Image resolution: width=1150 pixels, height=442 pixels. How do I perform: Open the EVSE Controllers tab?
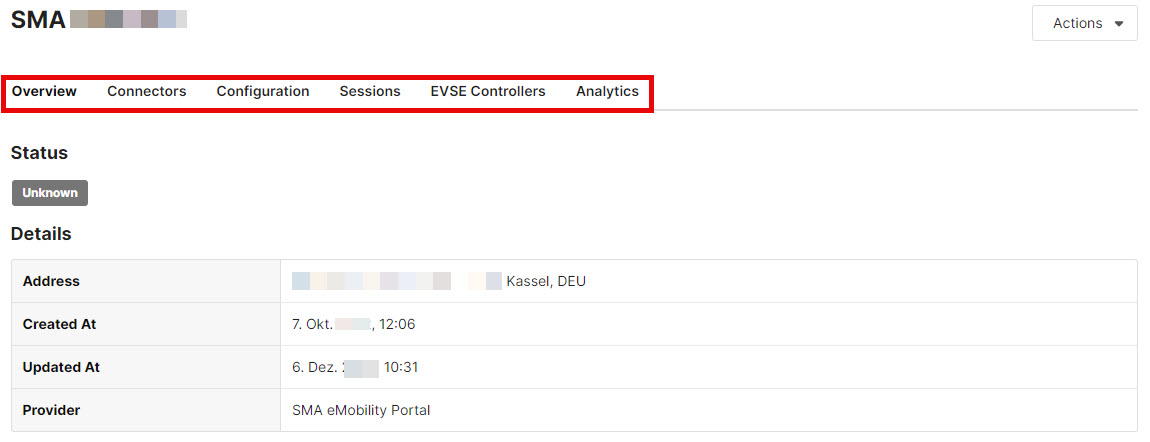(x=488, y=91)
